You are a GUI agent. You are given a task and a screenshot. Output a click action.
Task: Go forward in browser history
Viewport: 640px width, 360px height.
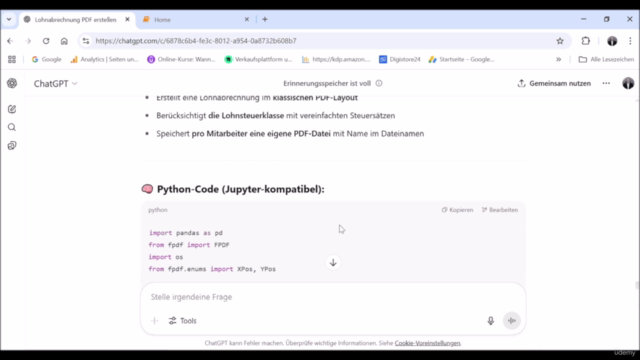pyautogui.click(x=28, y=41)
